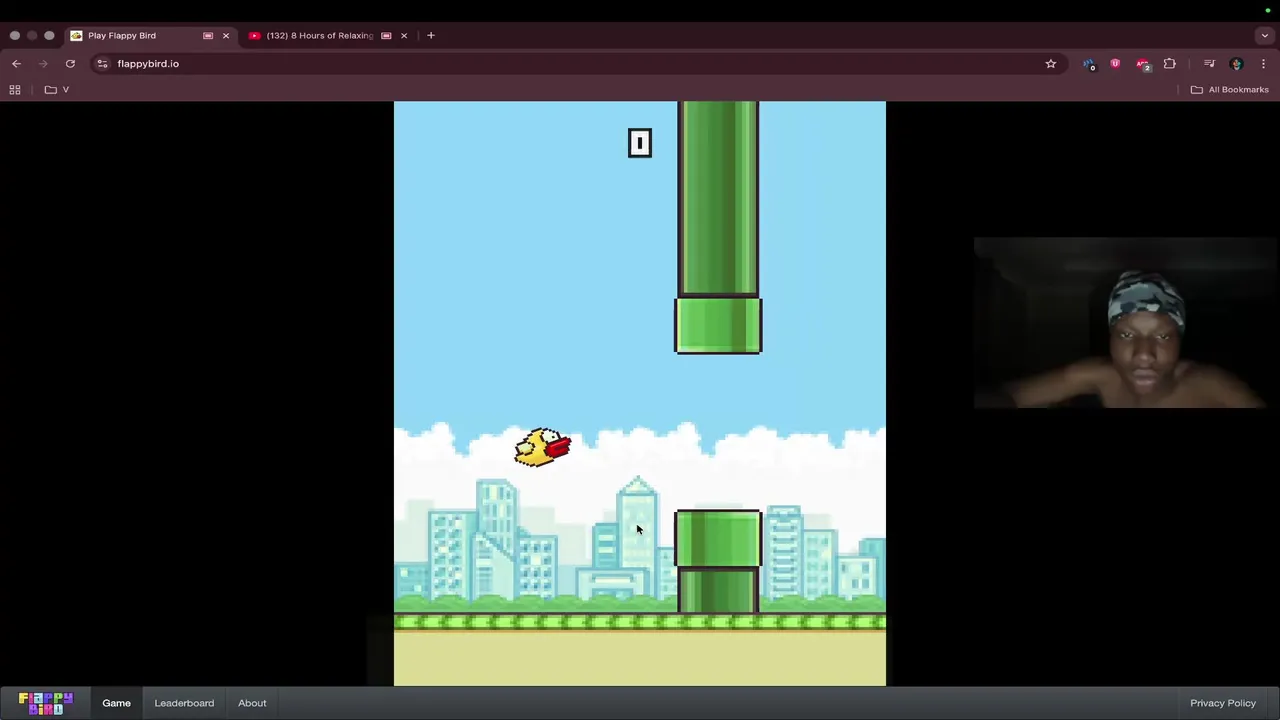Close the Play Flappy Bird tab
This screenshot has height=720, width=1280.
[x=226, y=35]
